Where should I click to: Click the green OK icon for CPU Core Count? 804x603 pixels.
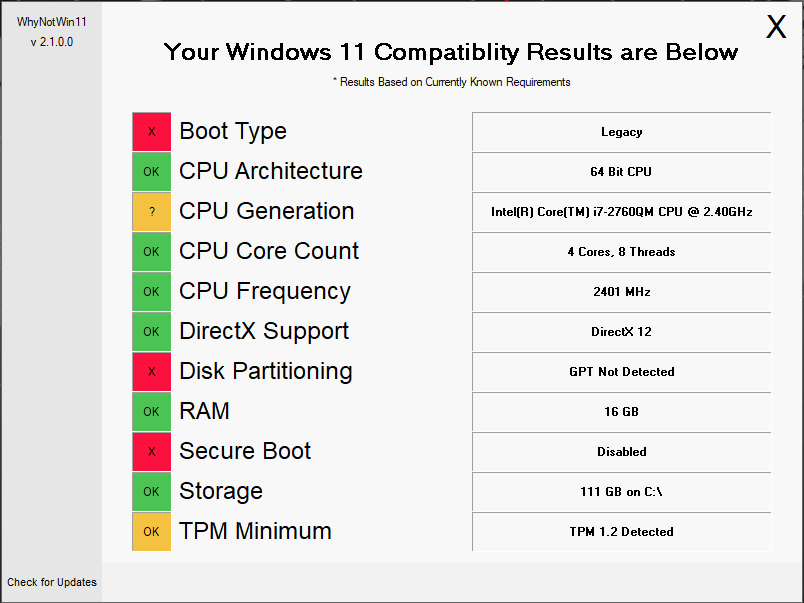pyautogui.click(x=151, y=252)
